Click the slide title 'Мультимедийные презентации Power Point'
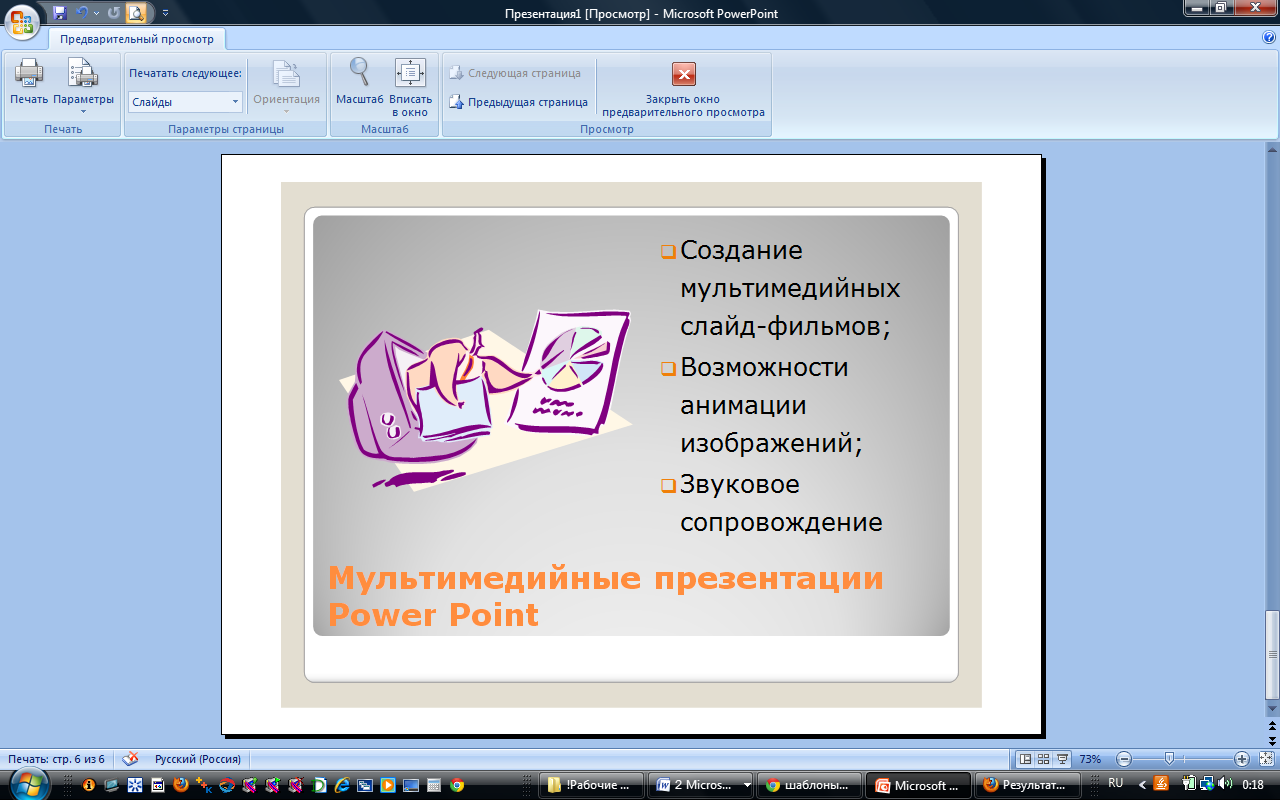The height and width of the screenshot is (800, 1280). [x=606, y=596]
